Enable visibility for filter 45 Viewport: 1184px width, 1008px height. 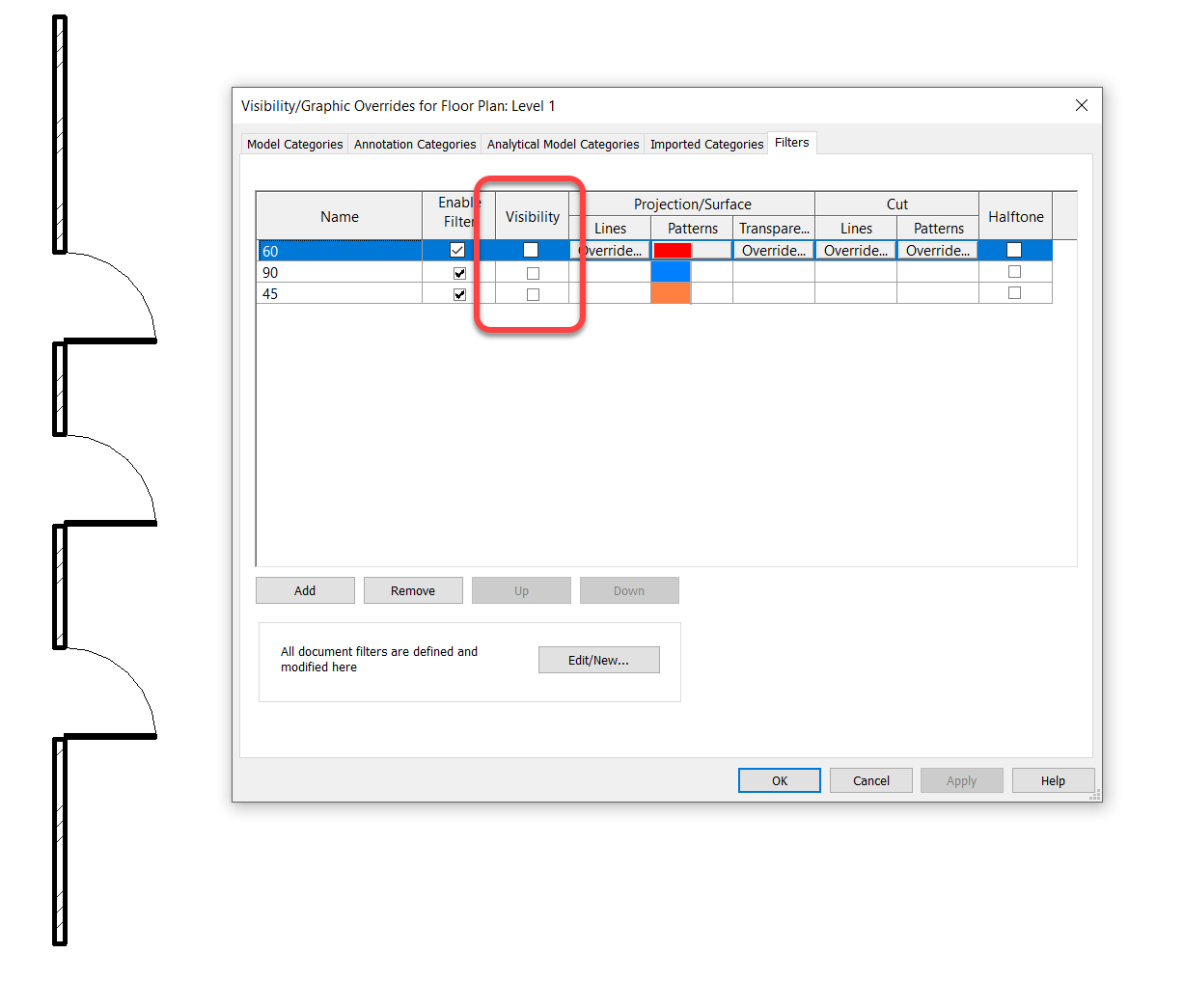pos(531,293)
